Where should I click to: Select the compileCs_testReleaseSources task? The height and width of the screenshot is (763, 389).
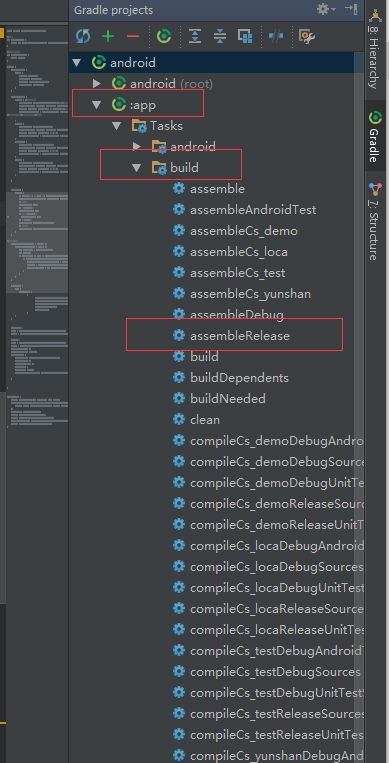(277, 714)
